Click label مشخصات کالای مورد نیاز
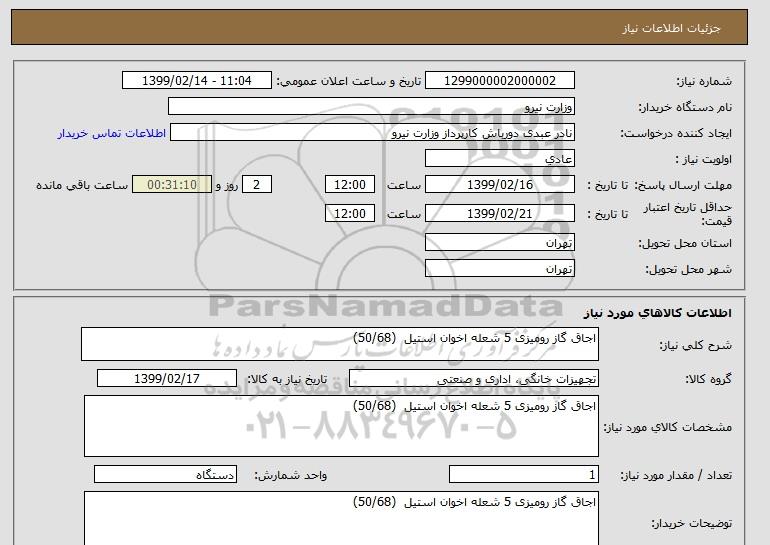The image size is (770, 545). [x=668, y=427]
